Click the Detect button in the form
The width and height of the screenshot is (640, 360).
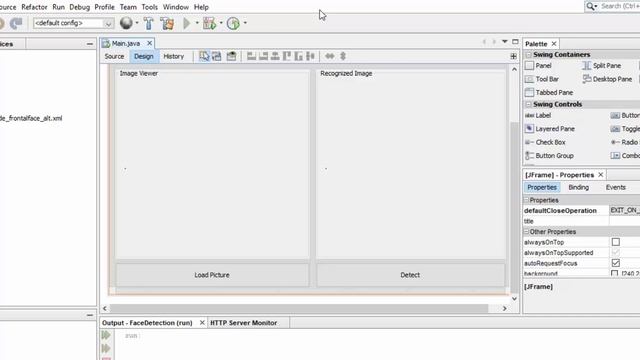click(410, 275)
